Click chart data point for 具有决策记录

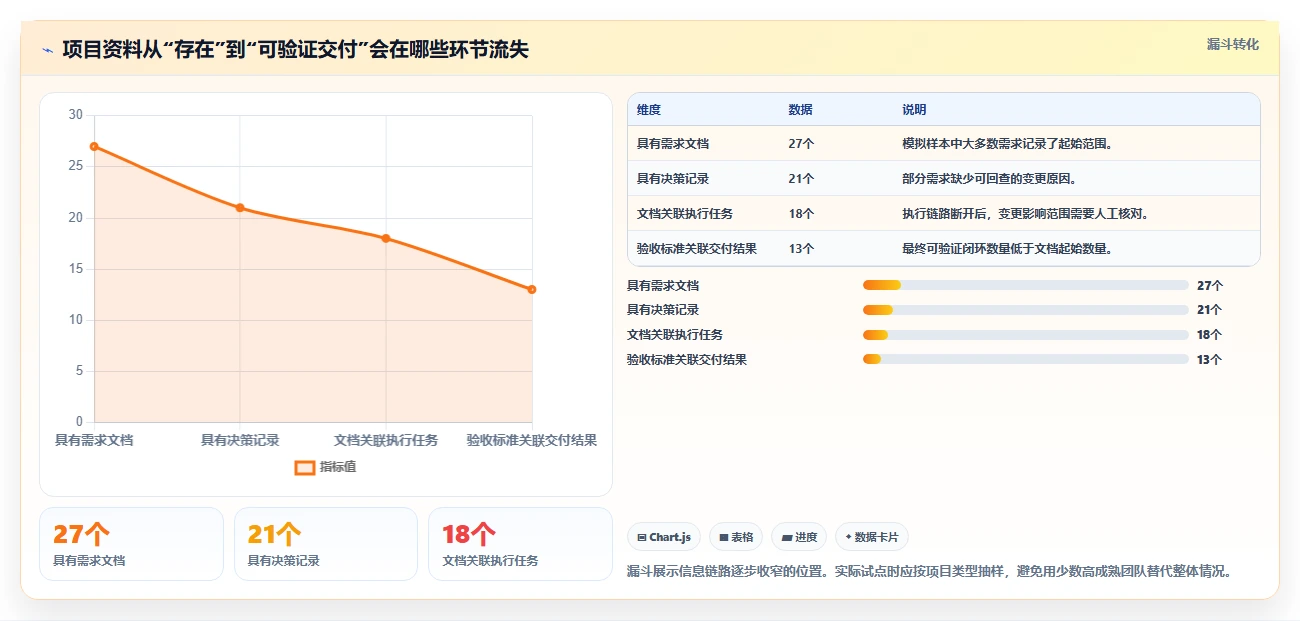click(x=240, y=208)
